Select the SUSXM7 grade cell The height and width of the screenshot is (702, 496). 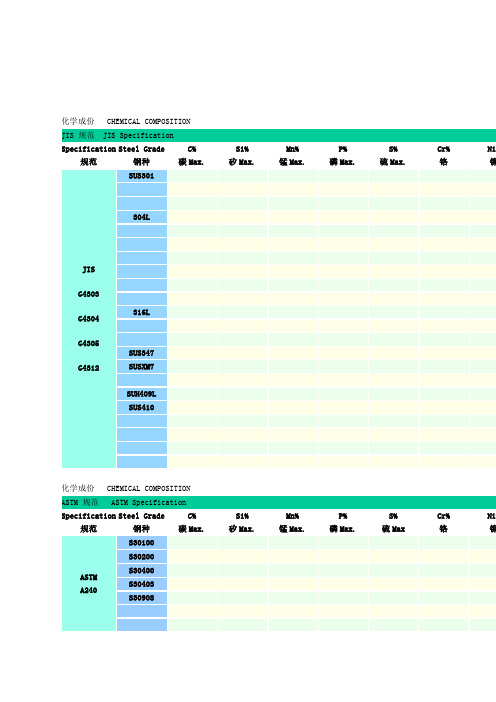pos(142,367)
